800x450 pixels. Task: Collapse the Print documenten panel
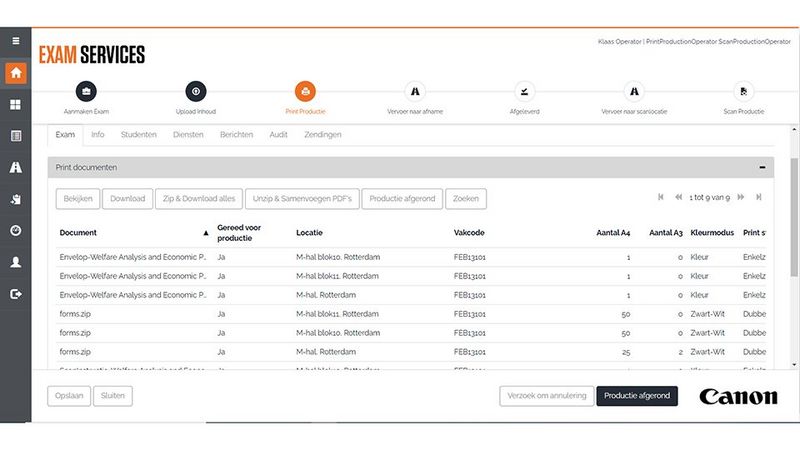762,168
